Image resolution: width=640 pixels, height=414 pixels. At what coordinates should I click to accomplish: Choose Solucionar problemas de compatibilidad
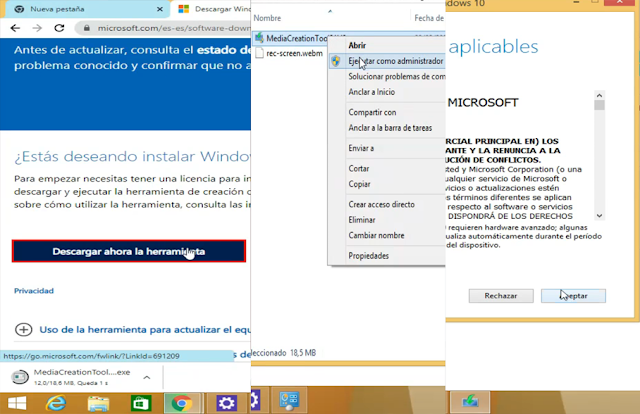[x=387, y=76]
